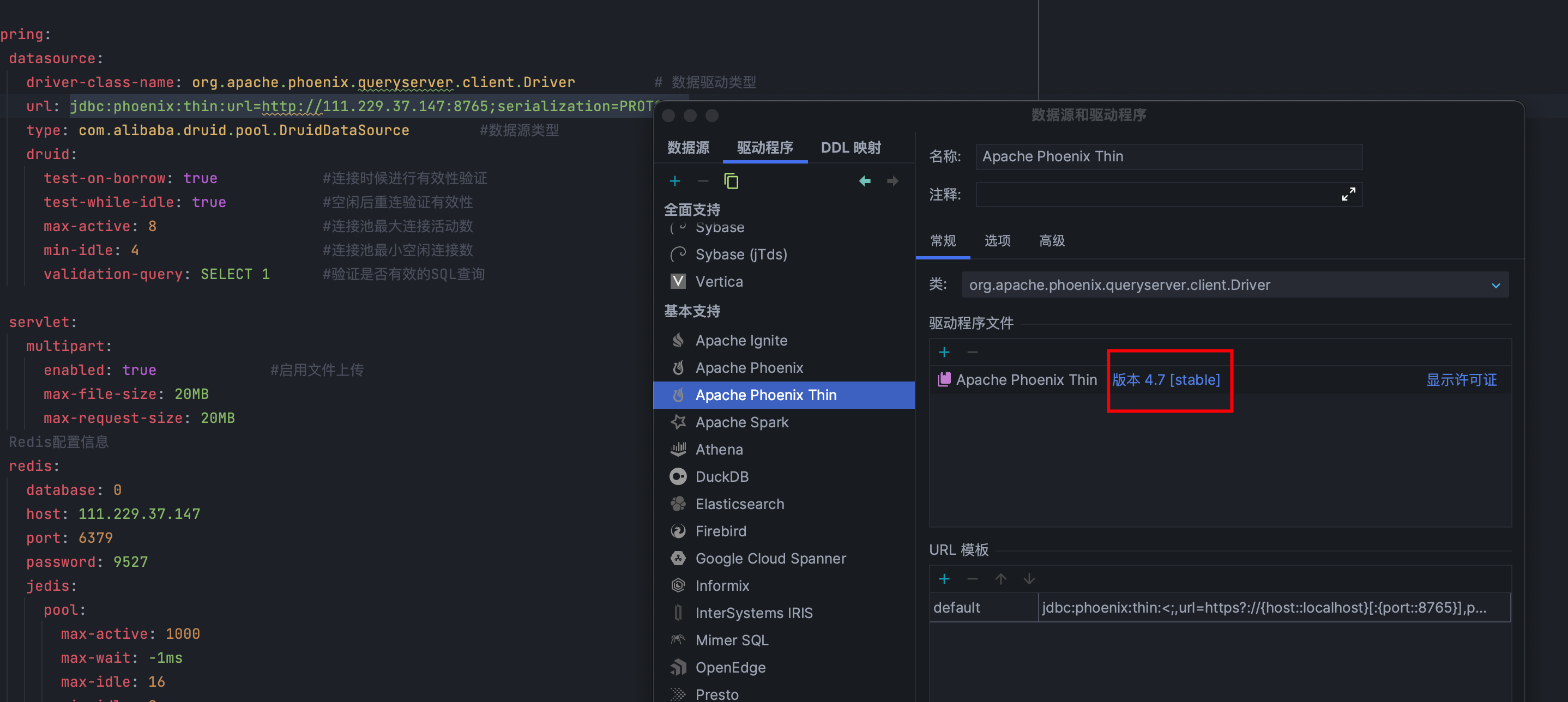Image resolution: width=1568 pixels, height=702 pixels.
Task: Open the 常规 tab
Action: pos(943,241)
